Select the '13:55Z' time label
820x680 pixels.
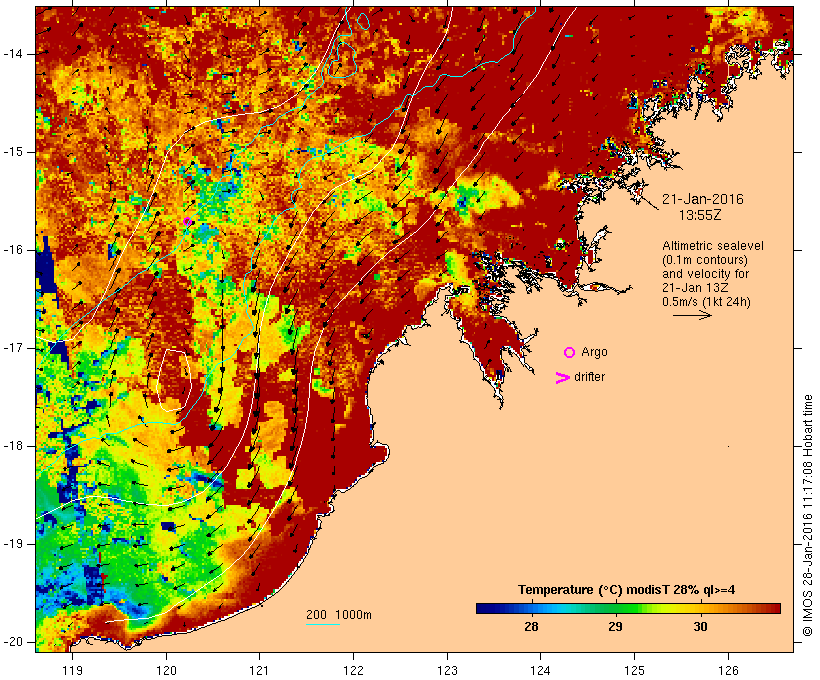coord(700,215)
